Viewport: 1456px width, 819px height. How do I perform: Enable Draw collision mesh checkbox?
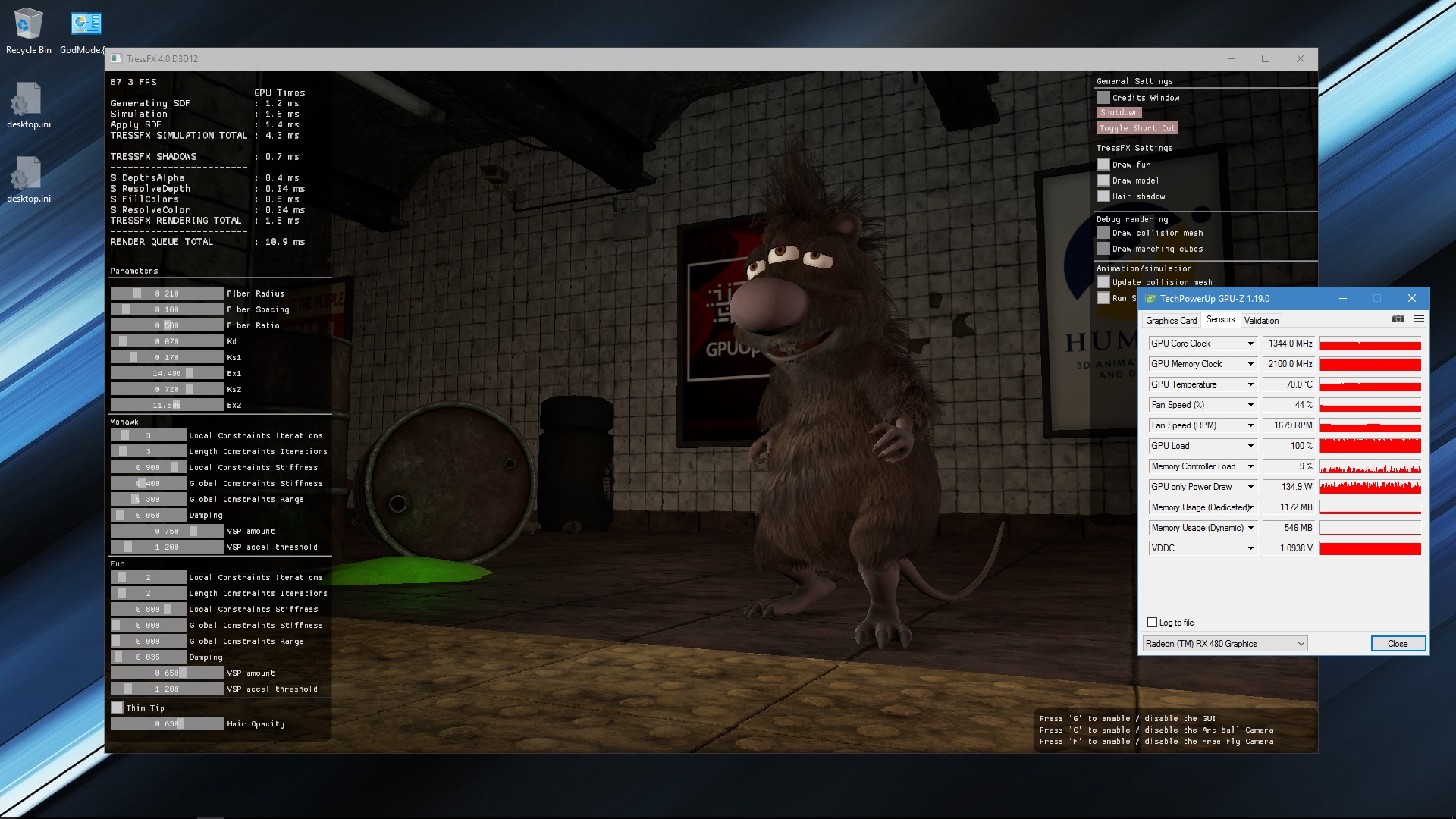1103,233
